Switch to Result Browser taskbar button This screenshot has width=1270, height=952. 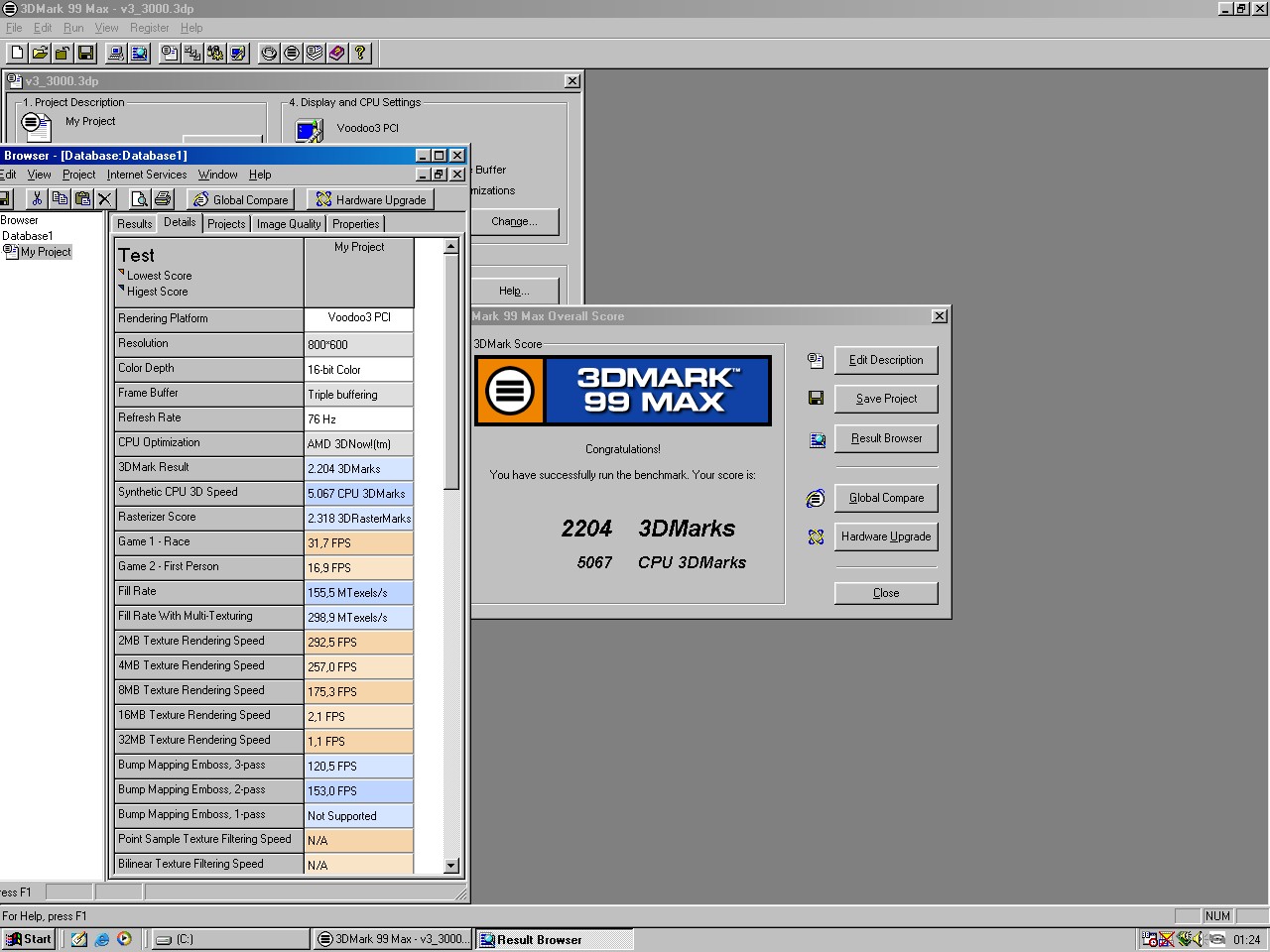tap(554, 939)
